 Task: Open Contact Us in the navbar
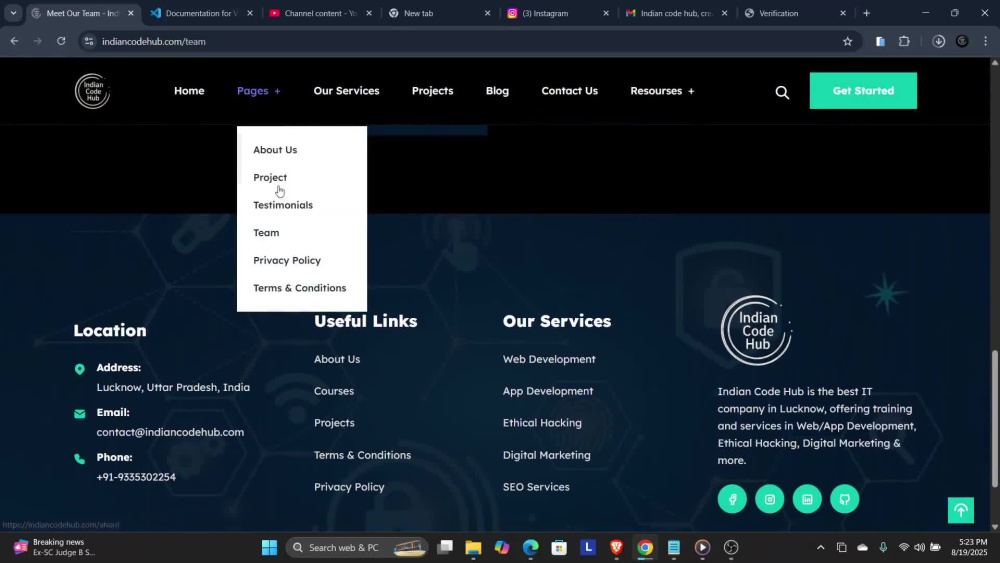[x=570, y=91]
